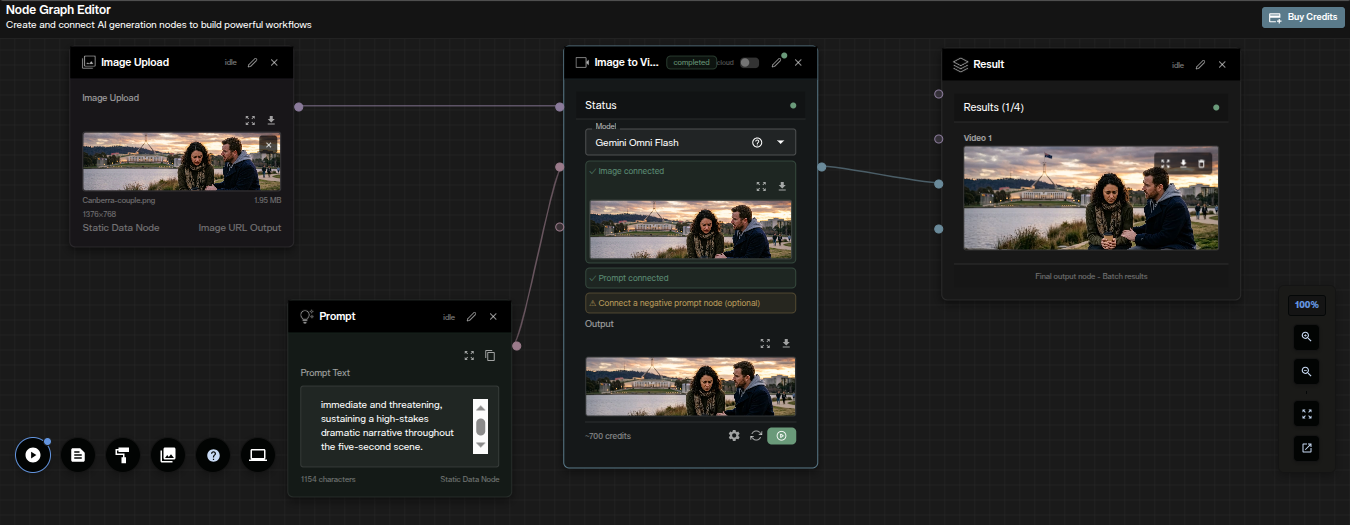The width and height of the screenshot is (1350, 525).
Task: Click the Image Upload output connector dot
Action: (x=298, y=106)
